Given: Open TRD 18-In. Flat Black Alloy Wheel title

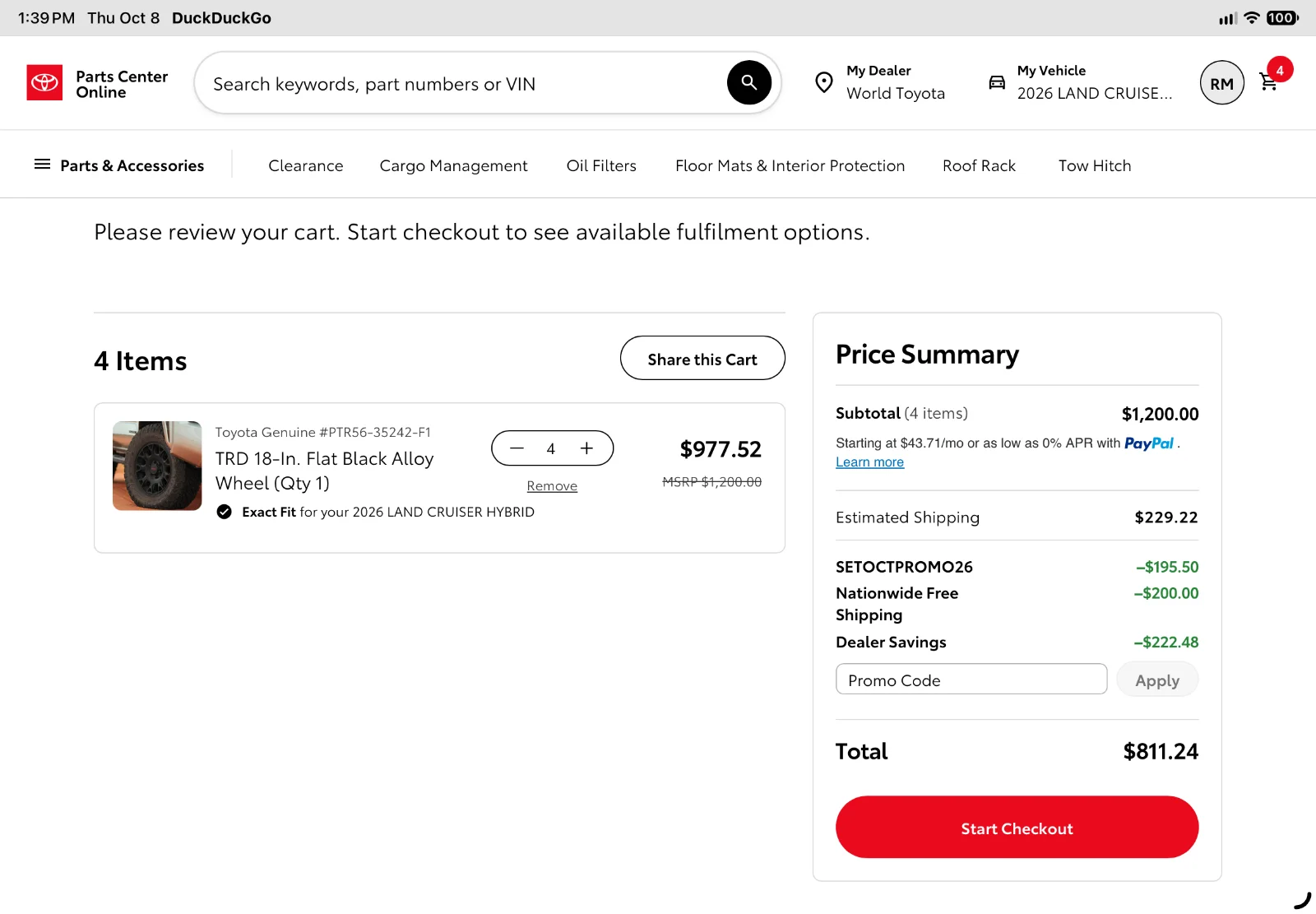Looking at the screenshot, I should [x=324, y=471].
